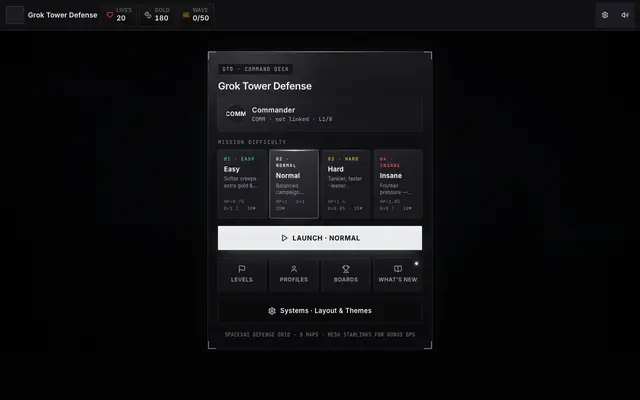
Task: Click the 'MISSION DIFFICULTY' label
Action: tap(252, 142)
